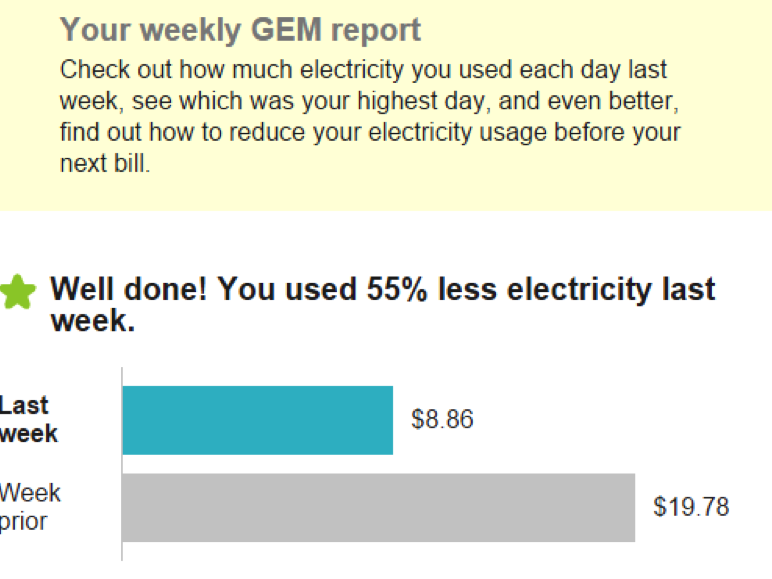
Task: Click the phrase 'highest day' in the intro
Action: click(424, 101)
